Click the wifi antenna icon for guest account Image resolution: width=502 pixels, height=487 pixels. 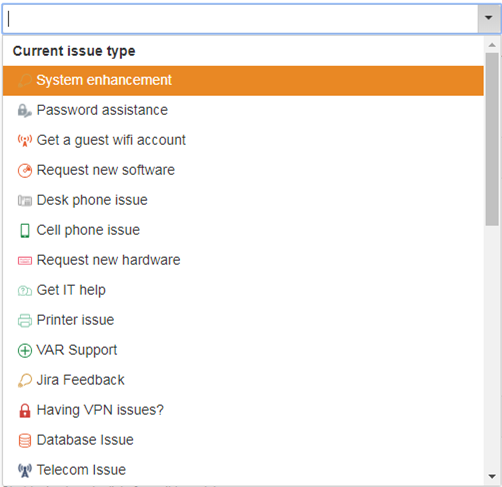(x=25, y=140)
